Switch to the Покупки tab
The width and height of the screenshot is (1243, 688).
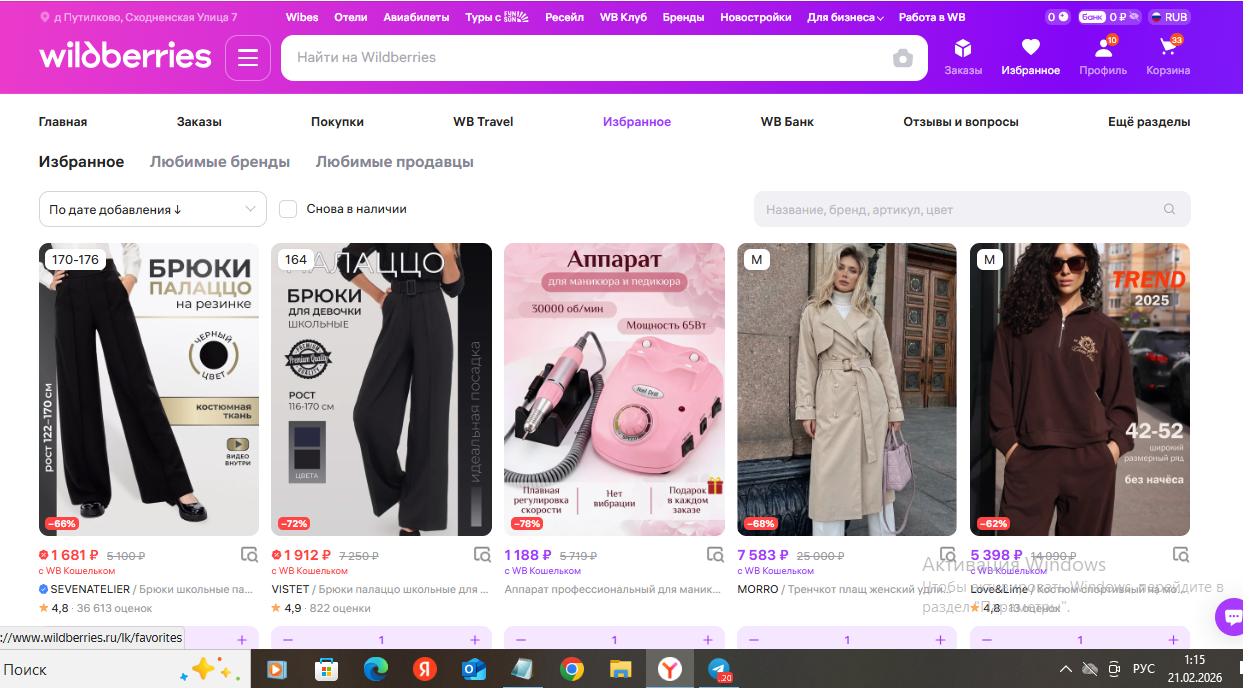(x=337, y=122)
